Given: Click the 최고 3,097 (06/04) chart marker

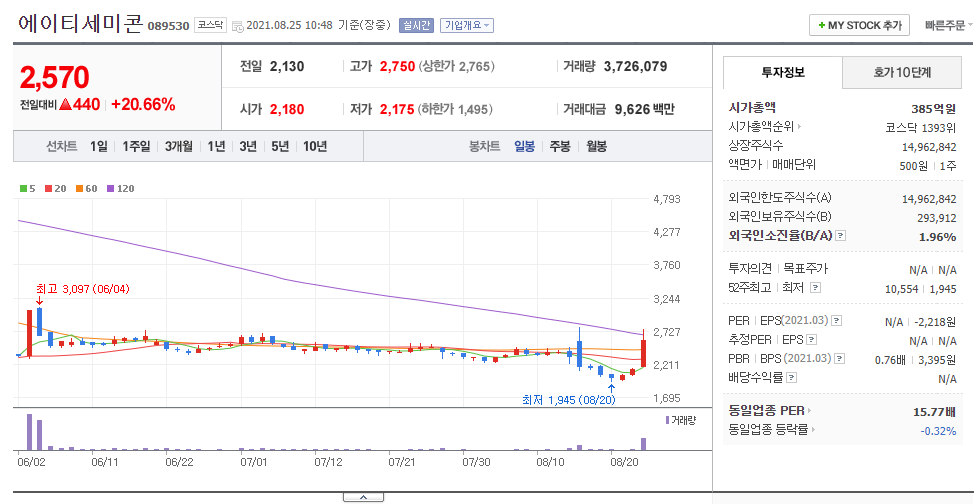Looking at the screenshot, I should (83, 289).
